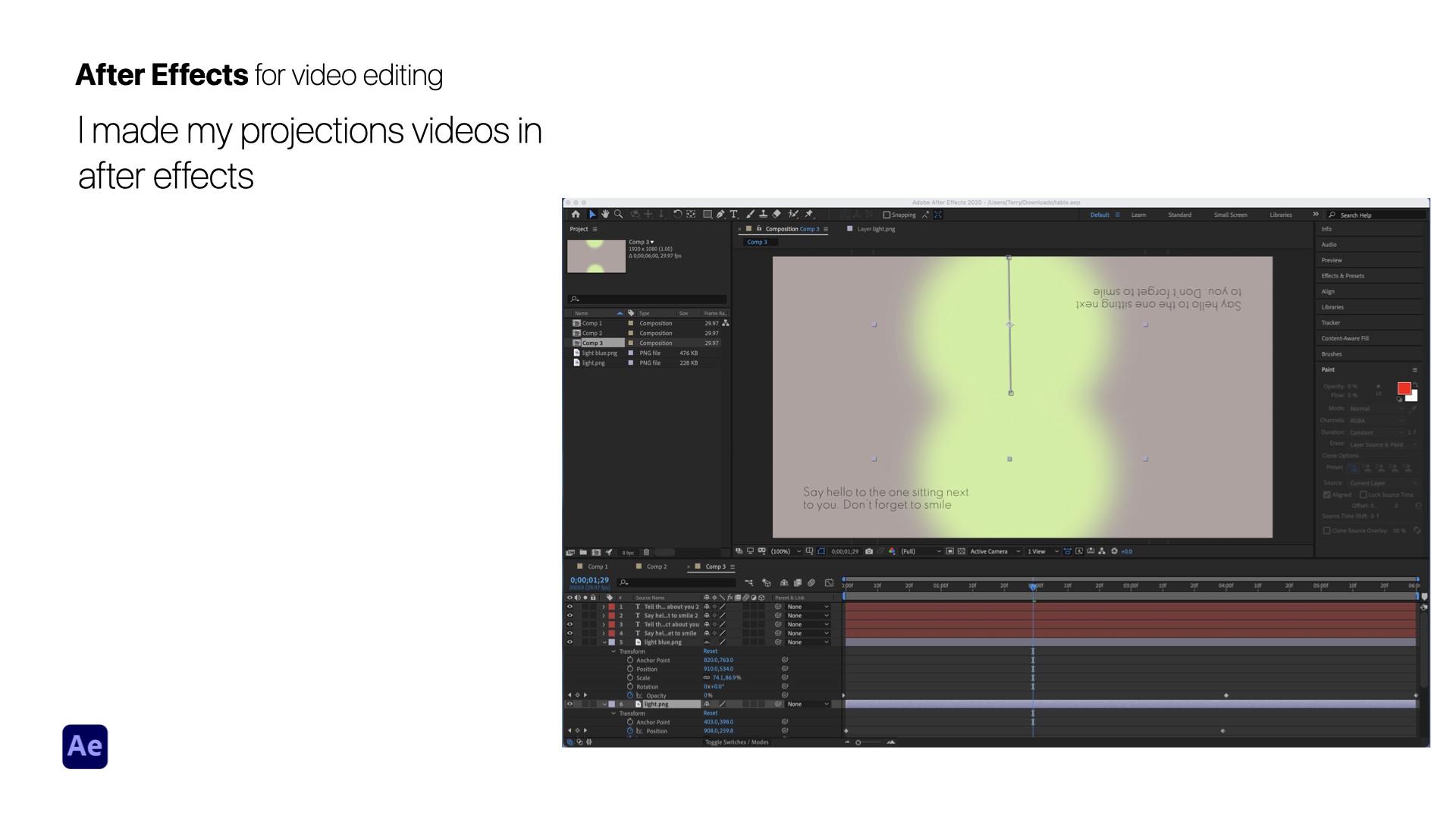Enable the Snapping checkbox
The width and height of the screenshot is (1456, 819).
pos(886,215)
